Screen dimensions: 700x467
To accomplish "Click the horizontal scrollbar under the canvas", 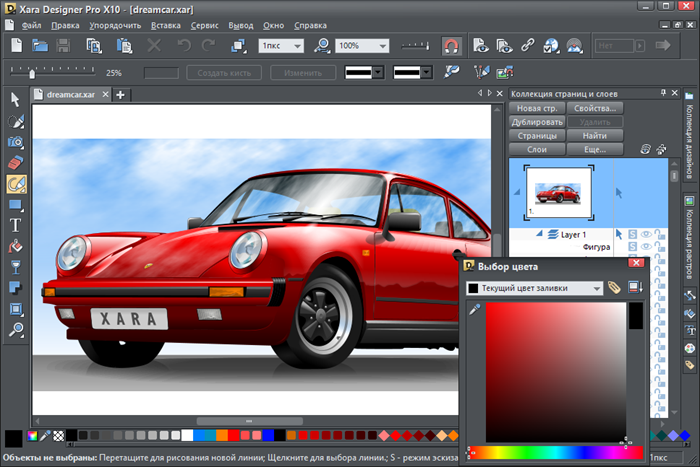I will click(250, 421).
